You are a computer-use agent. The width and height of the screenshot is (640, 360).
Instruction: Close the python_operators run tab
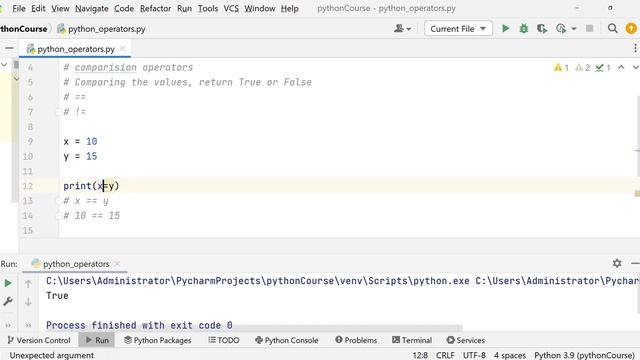117,264
